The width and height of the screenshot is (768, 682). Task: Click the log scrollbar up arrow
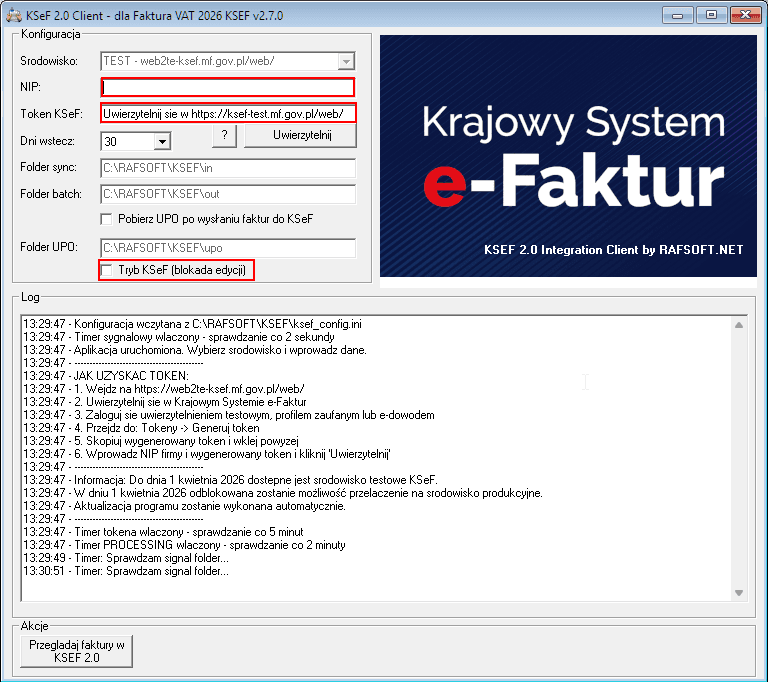click(739, 325)
